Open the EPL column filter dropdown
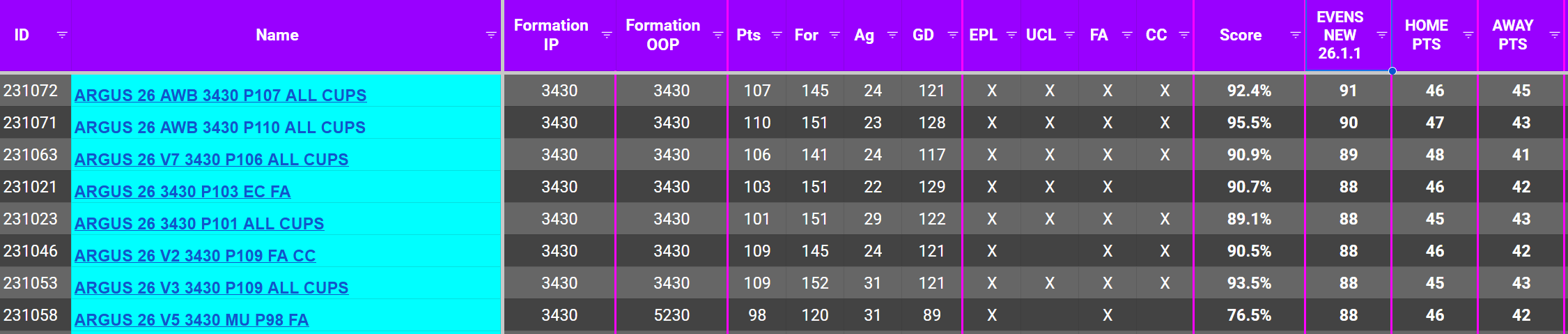 tap(1011, 35)
